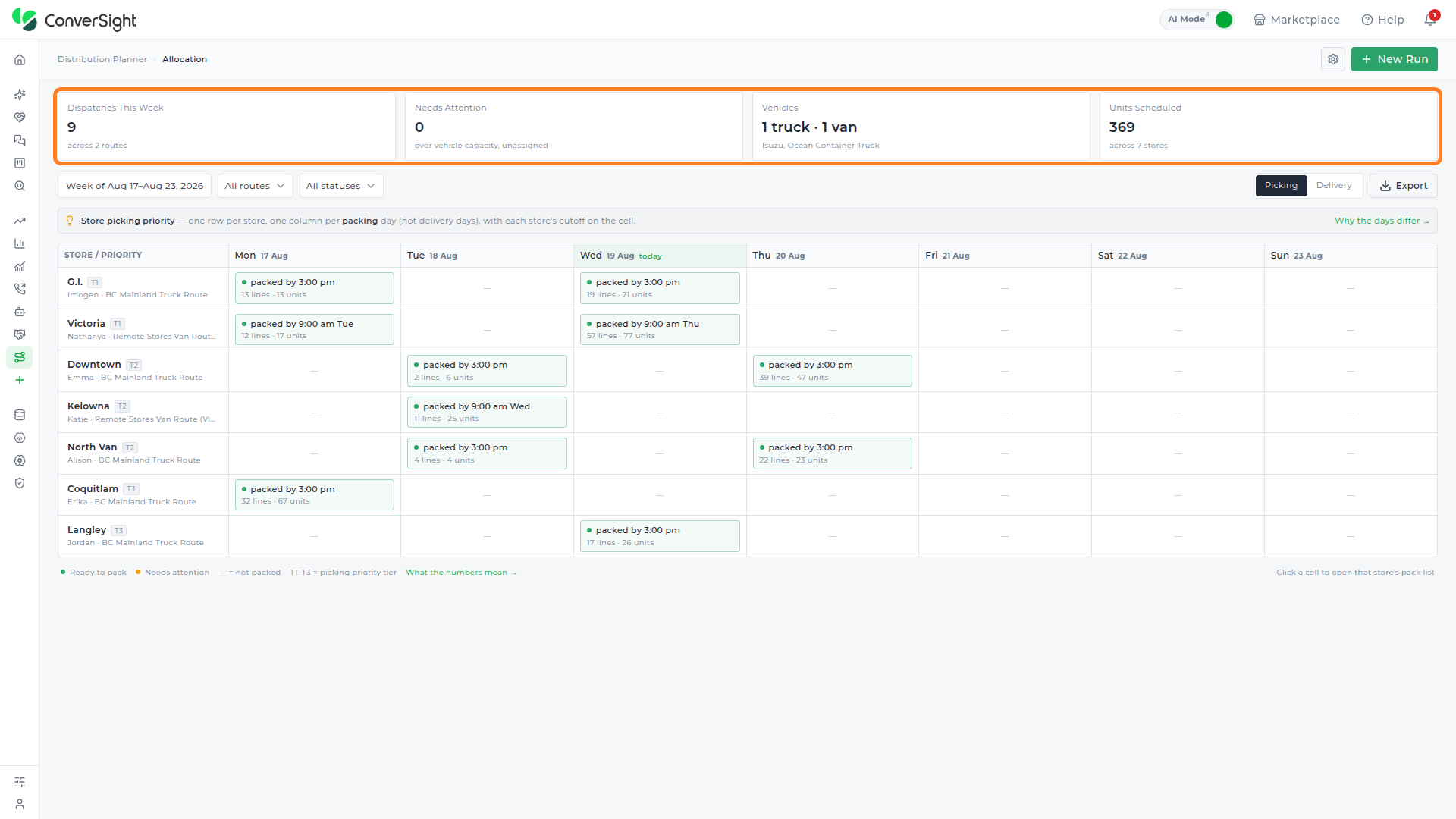The height and width of the screenshot is (819, 1456).
Task: Open the search magnifier sidebar icon
Action: tap(20, 186)
